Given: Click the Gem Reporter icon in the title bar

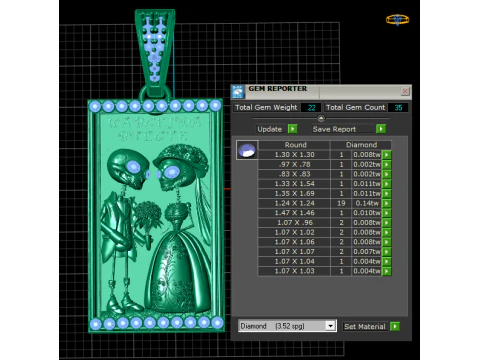Looking at the screenshot, I should (x=238, y=92).
